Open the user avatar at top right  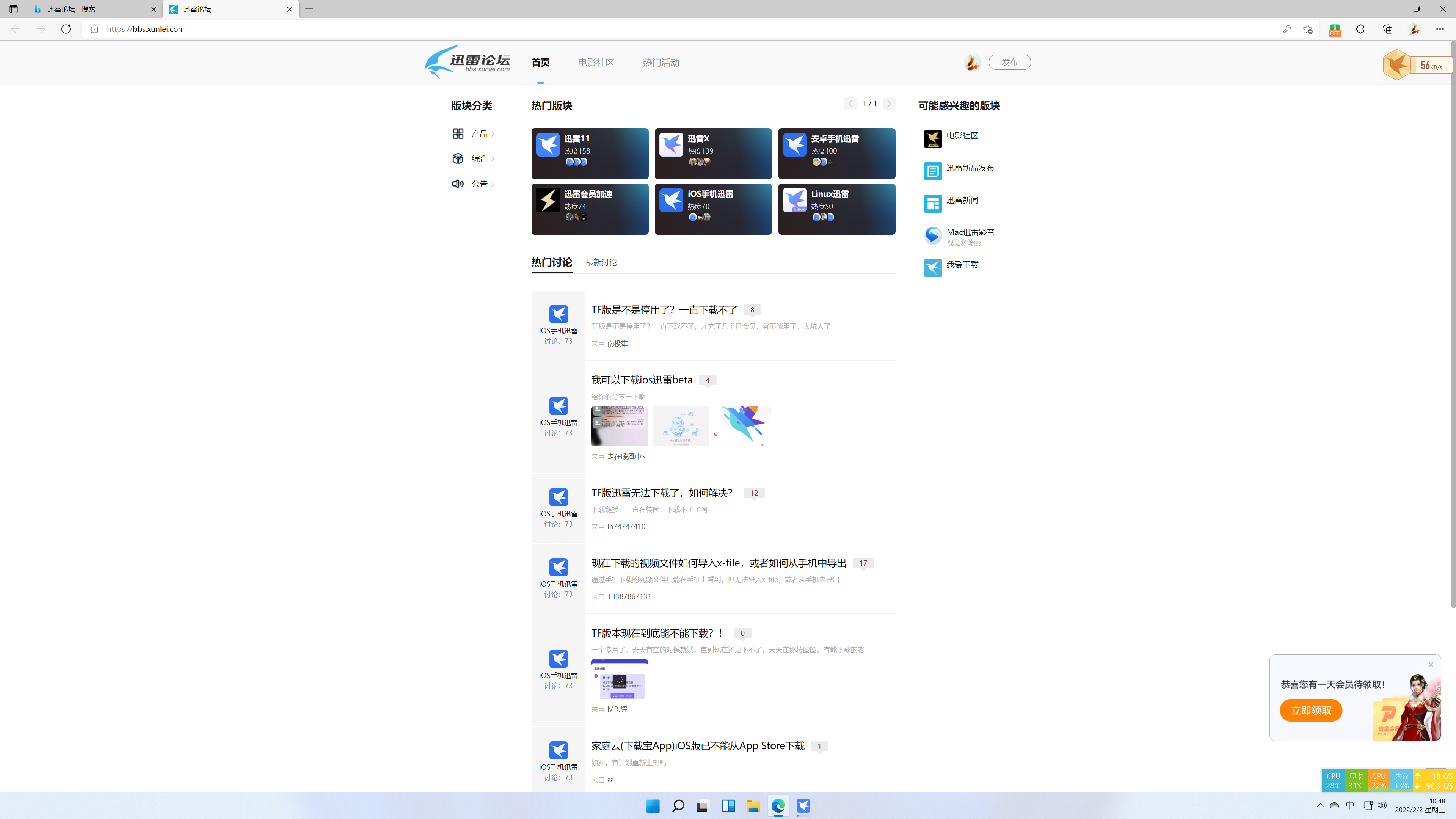tap(972, 62)
